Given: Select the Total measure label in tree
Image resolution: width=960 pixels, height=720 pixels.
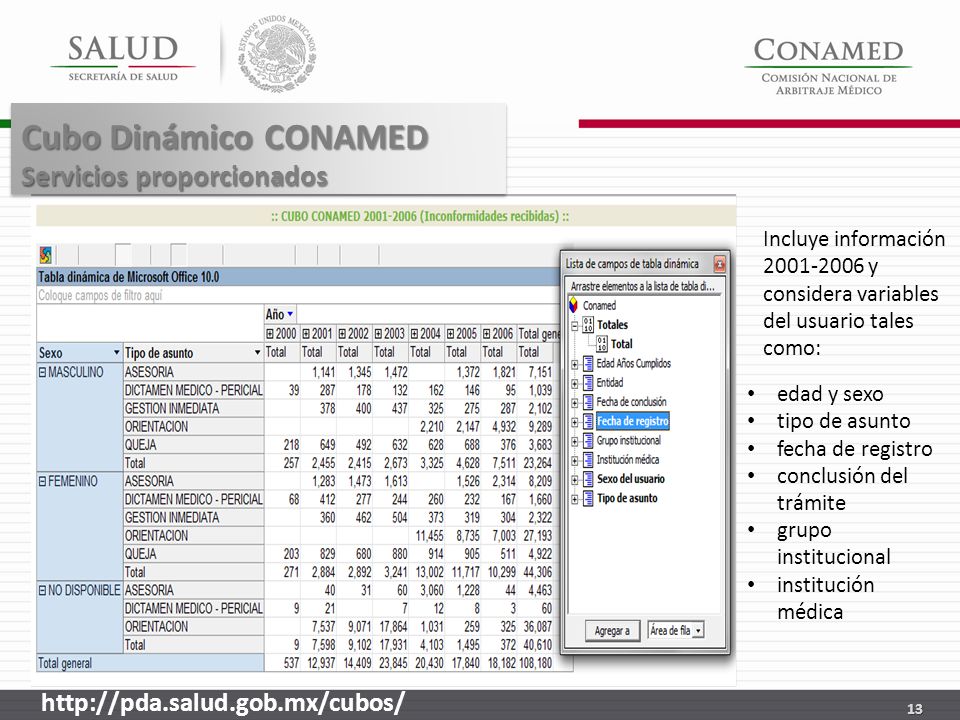Looking at the screenshot, I should tap(621, 344).
